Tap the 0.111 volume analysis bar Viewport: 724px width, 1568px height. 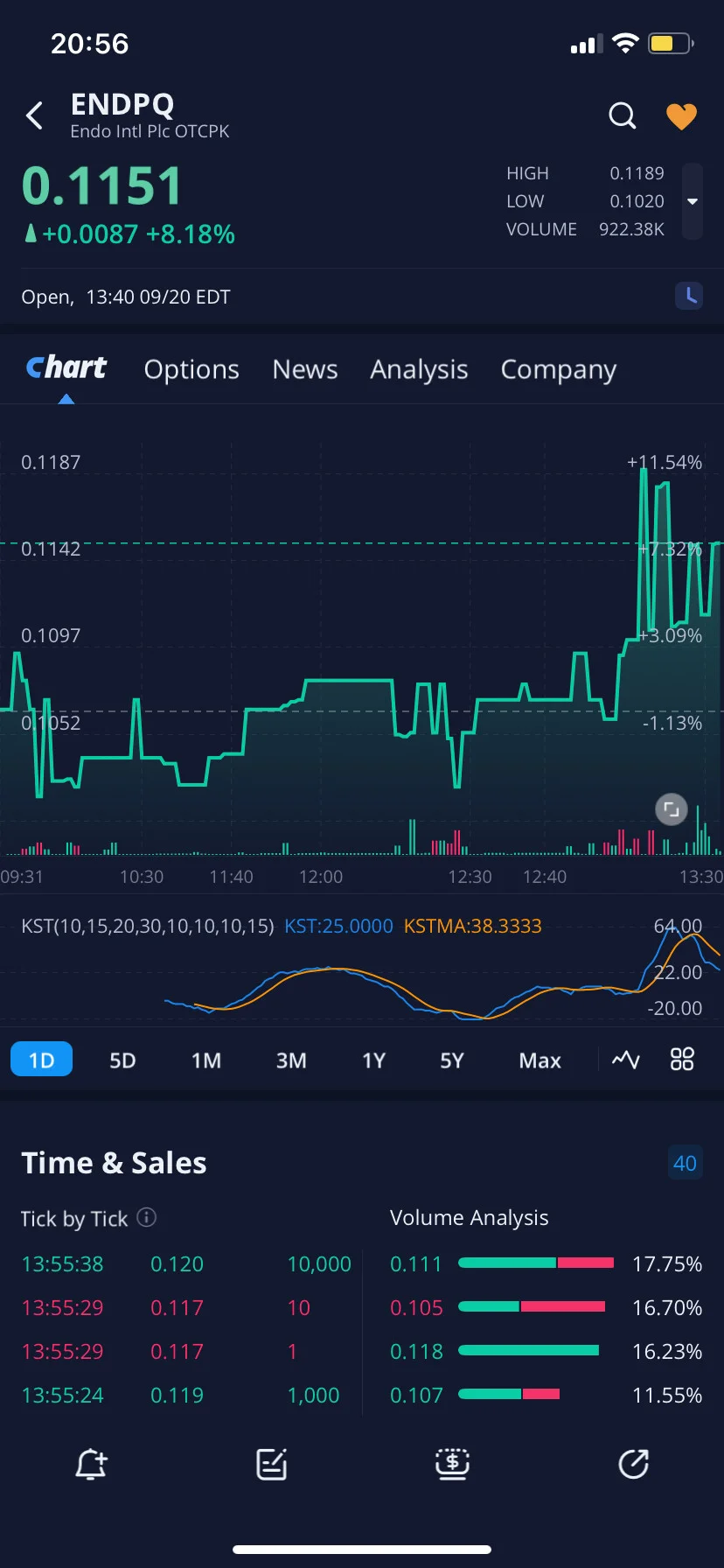[x=536, y=1263]
